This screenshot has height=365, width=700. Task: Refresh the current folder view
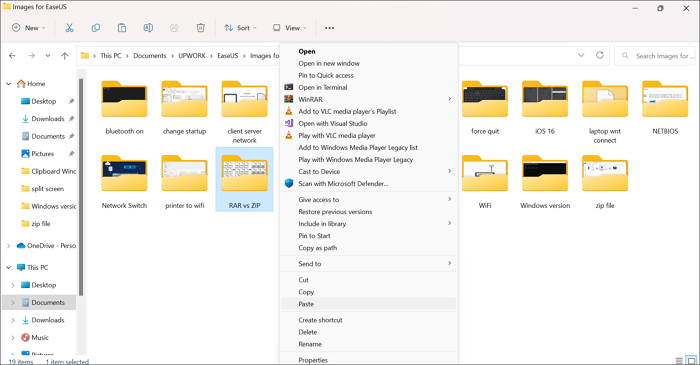pyautogui.click(x=600, y=55)
